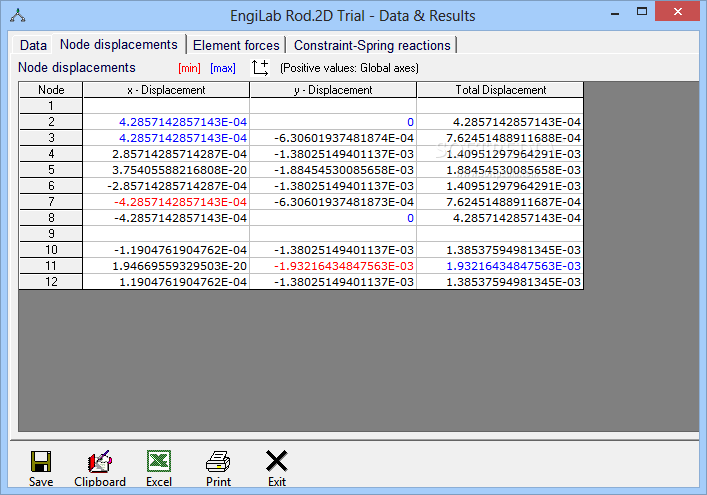Screen dimensions: 707x495
Task: Click node 12 total displacement 1.38537594981345E-03
Action: point(500,282)
